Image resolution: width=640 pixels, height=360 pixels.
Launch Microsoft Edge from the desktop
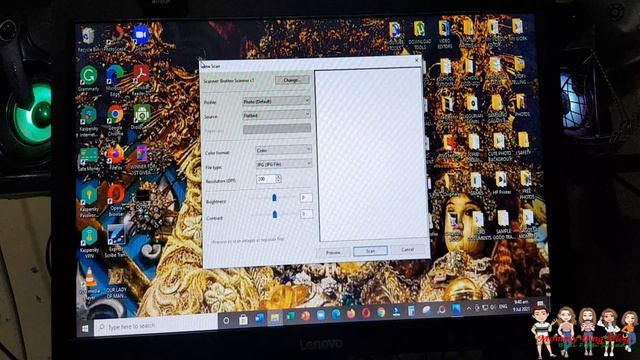[115, 80]
